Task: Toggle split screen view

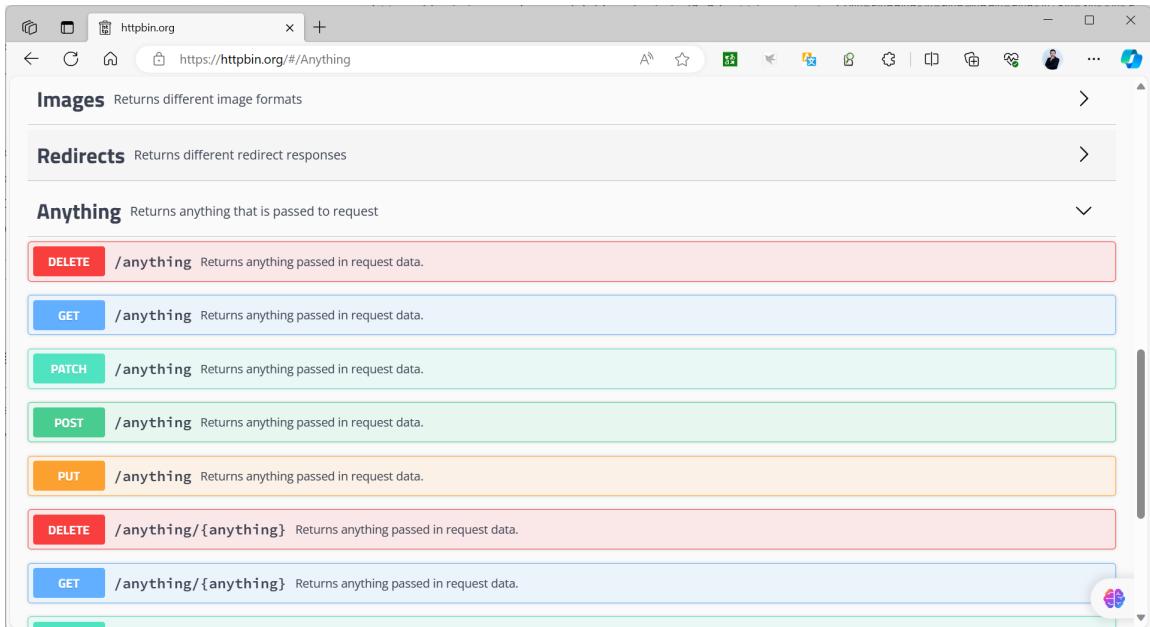Action: (x=931, y=59)
